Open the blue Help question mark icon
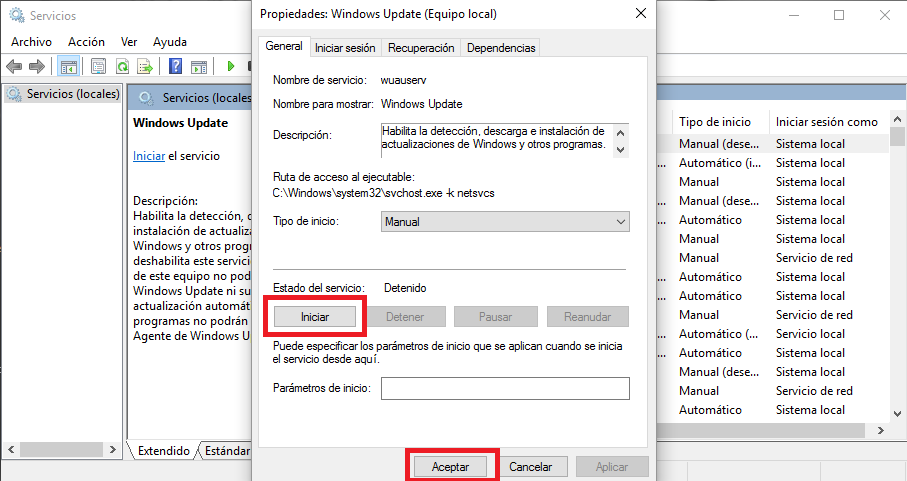Screen dimensions: 907x481 click(175, 66)
